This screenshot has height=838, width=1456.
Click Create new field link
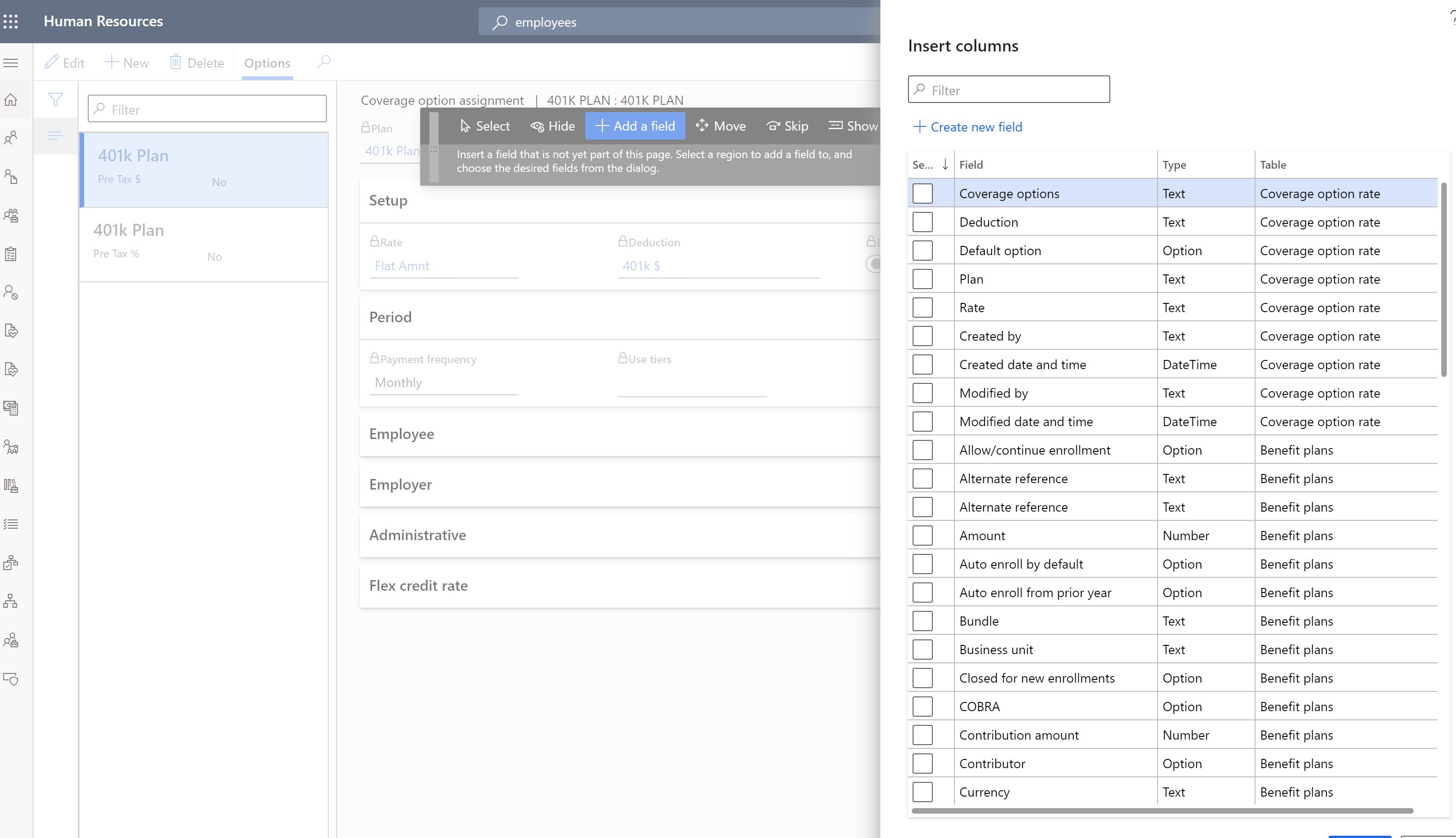click(x=966, y=126)
